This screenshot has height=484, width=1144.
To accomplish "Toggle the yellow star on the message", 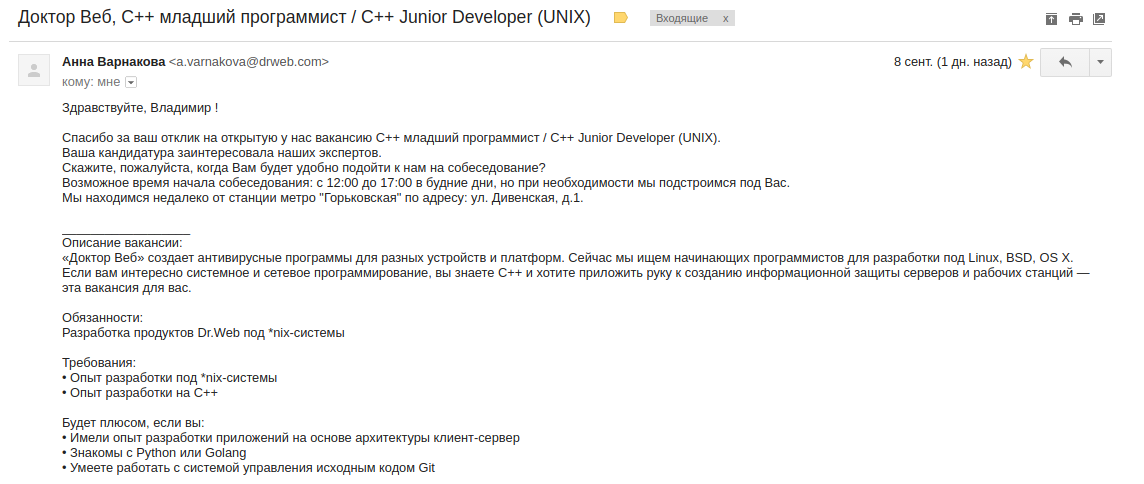I will pos(1026,62).
